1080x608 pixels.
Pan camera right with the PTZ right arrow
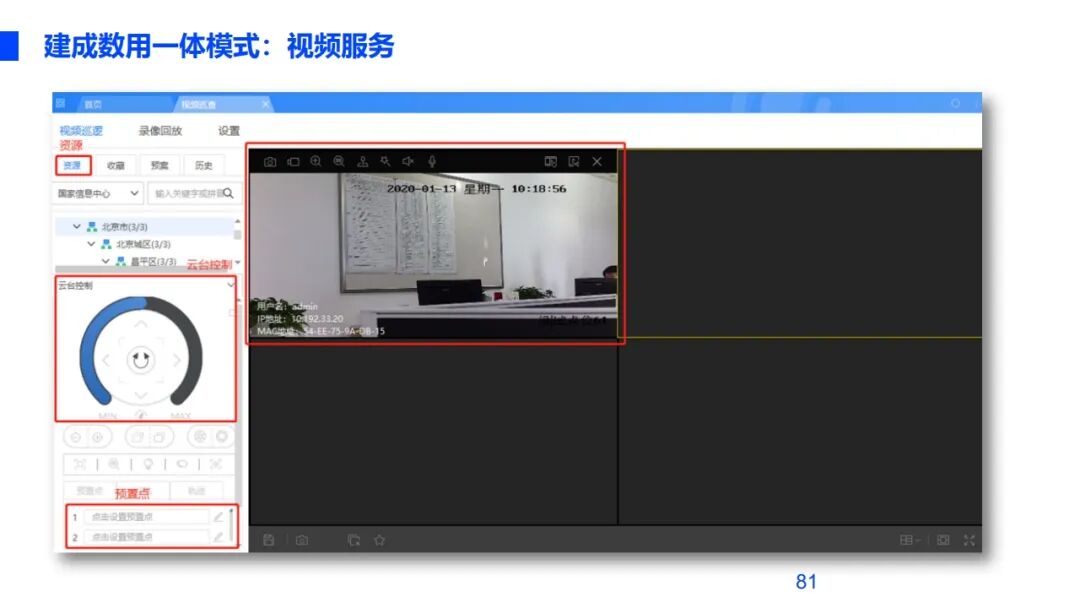click(176, 359)
